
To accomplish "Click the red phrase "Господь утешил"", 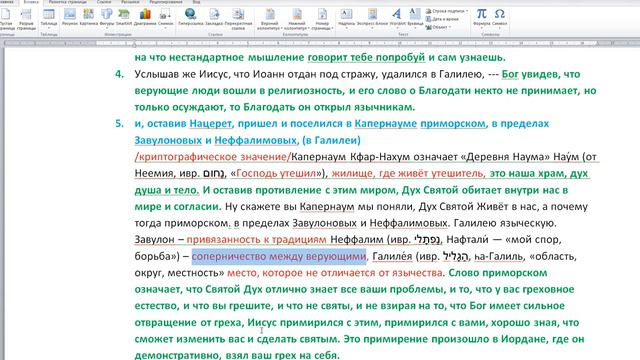I will (x=276, y=173).
